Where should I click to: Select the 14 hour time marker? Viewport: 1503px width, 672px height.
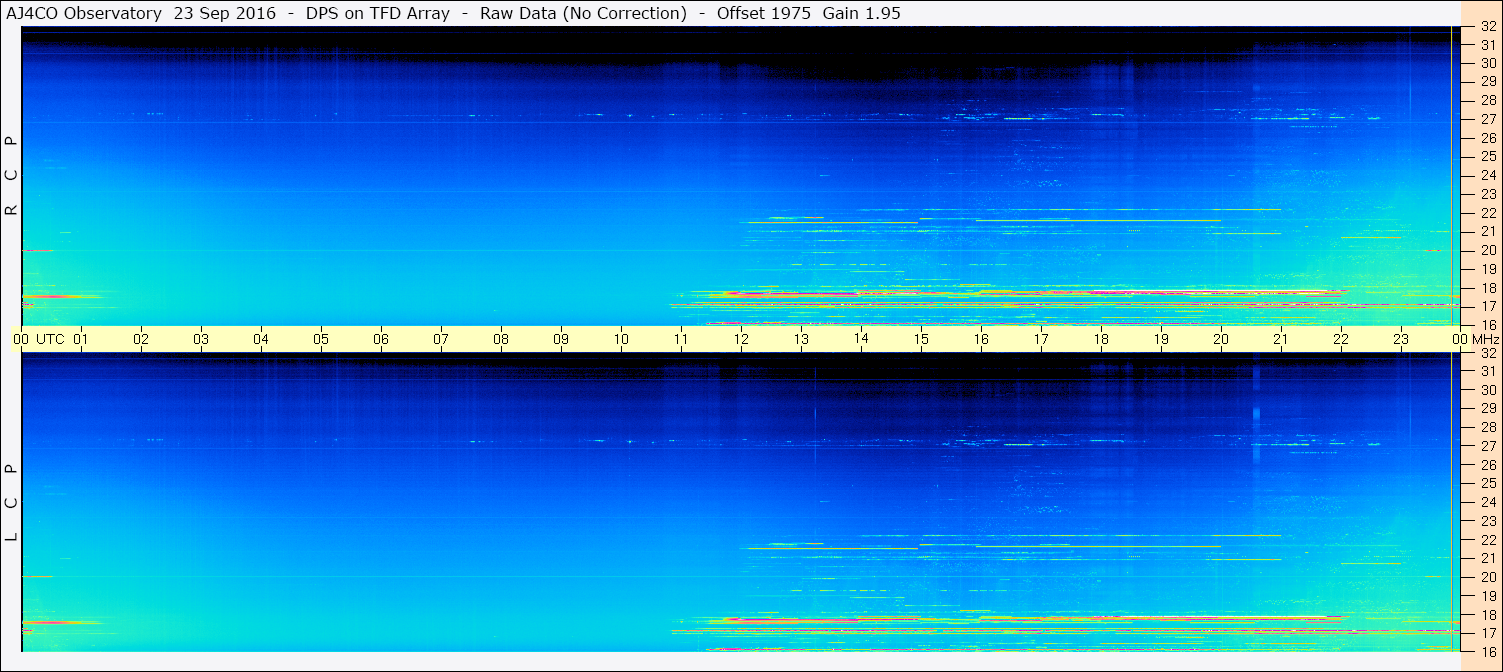click(861, 339)
